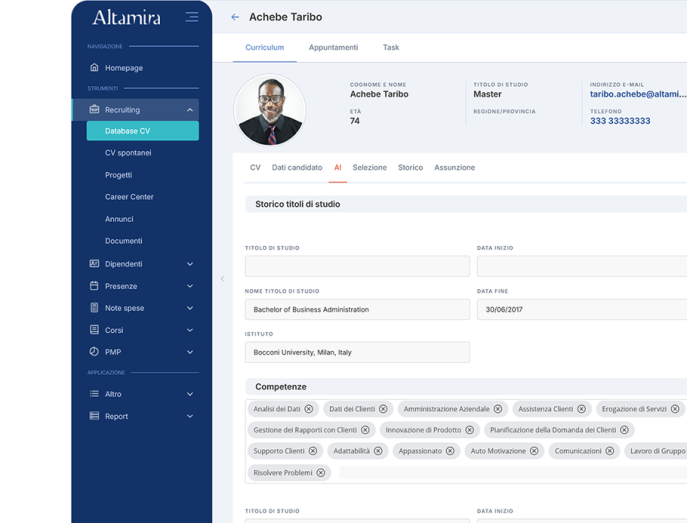
Task: Click the empty Titolo di studio field
Action: pos(358,266)
